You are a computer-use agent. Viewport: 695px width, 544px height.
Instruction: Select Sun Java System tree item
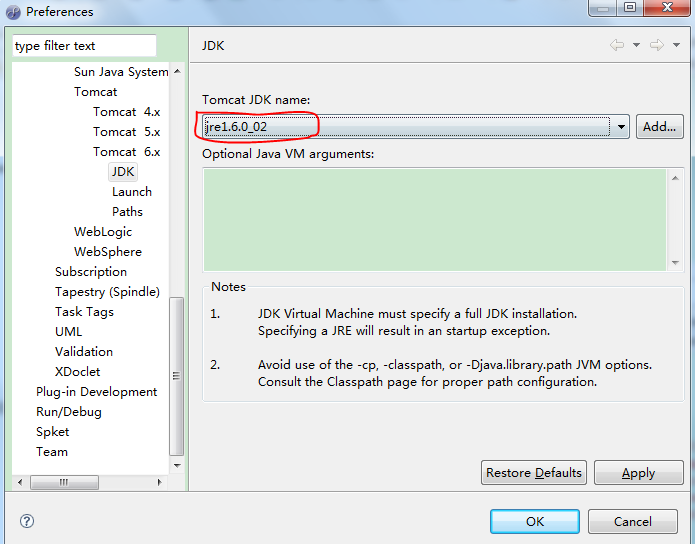coord(121,72)
